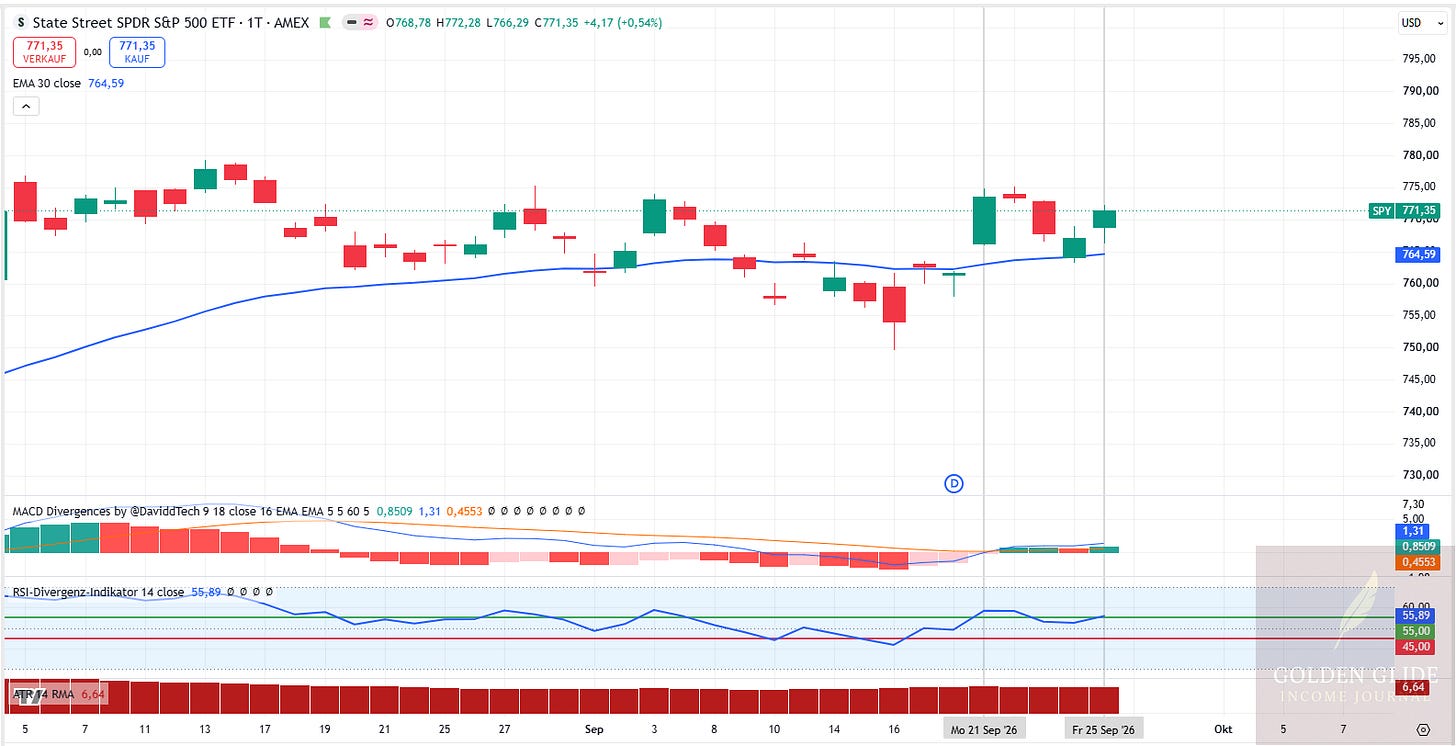Click the blue 55,89 RSI axis tag
Screen dimensions: 1456x746
point(1413,616)
